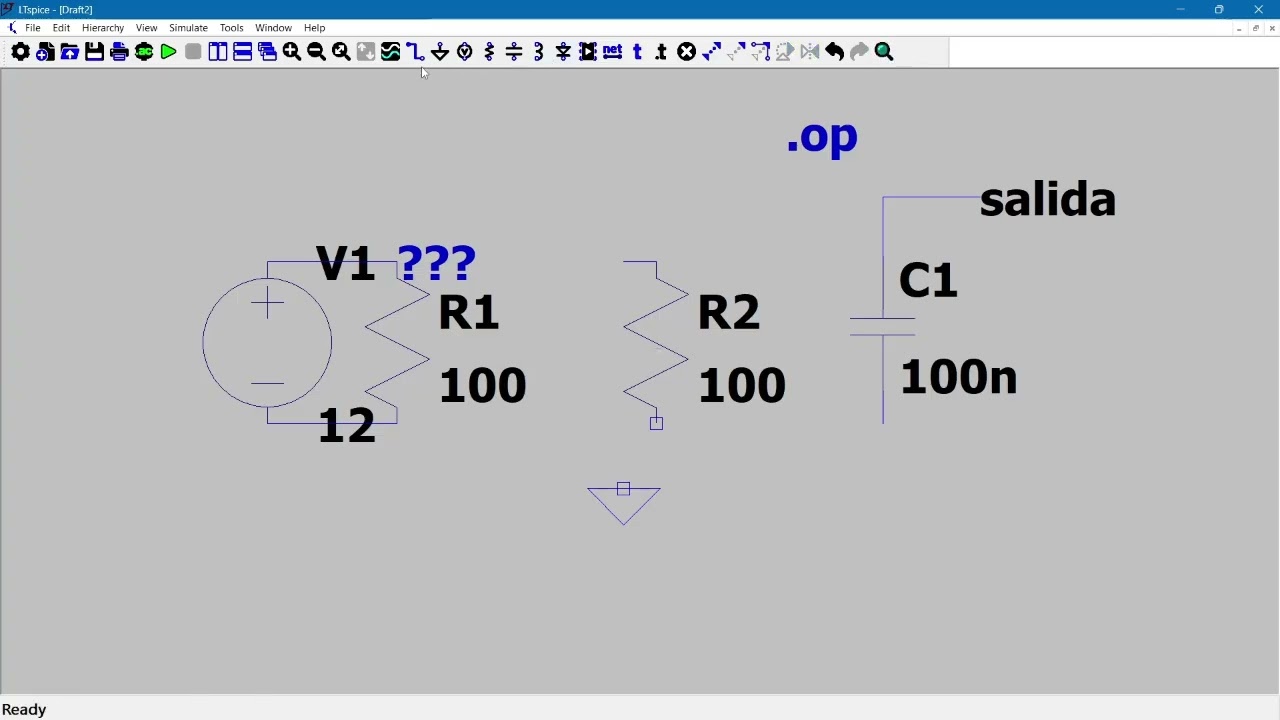This screenshot has height=720, width=1280.
Task: Open the Simulate menu
Action: 188,28
